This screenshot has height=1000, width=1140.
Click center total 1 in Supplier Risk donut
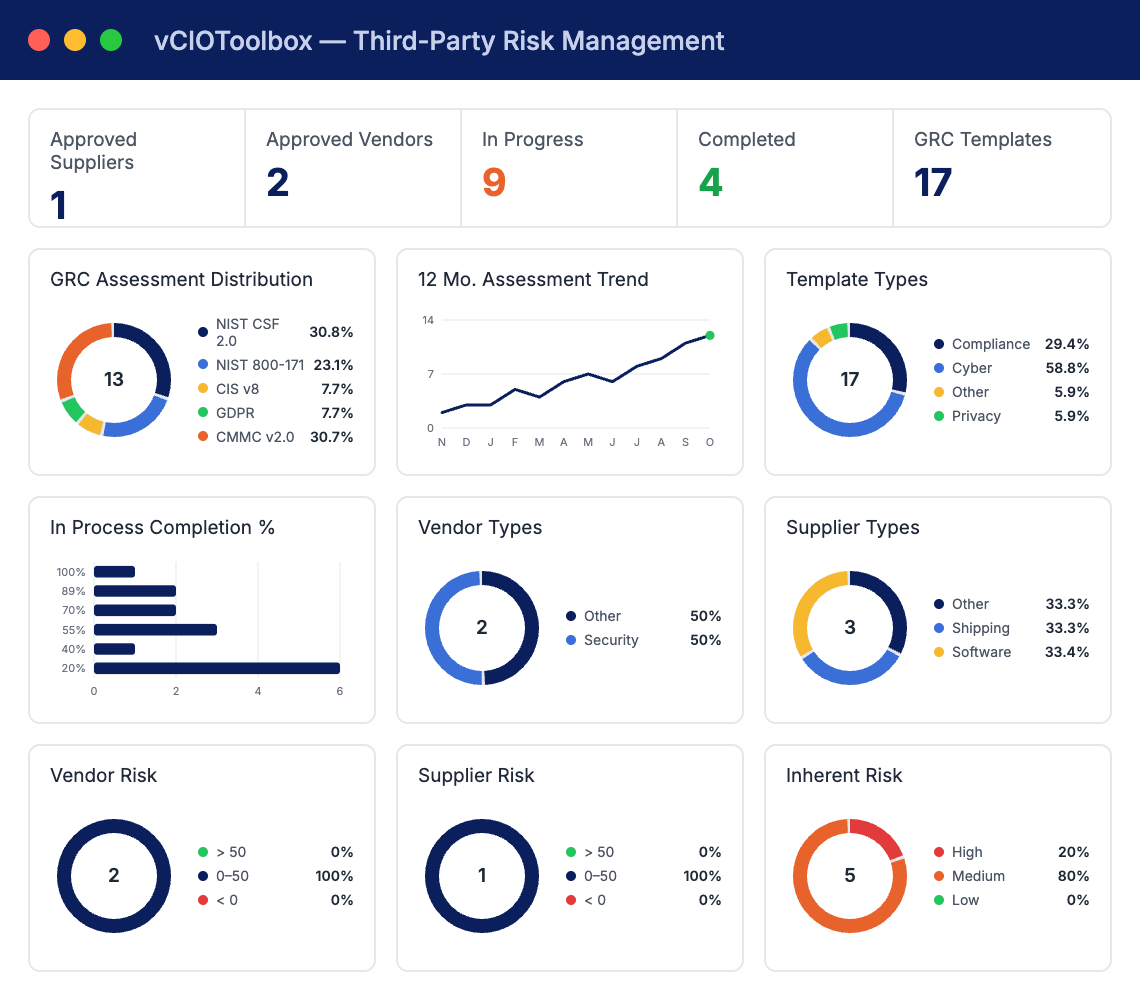pos(481,875)
